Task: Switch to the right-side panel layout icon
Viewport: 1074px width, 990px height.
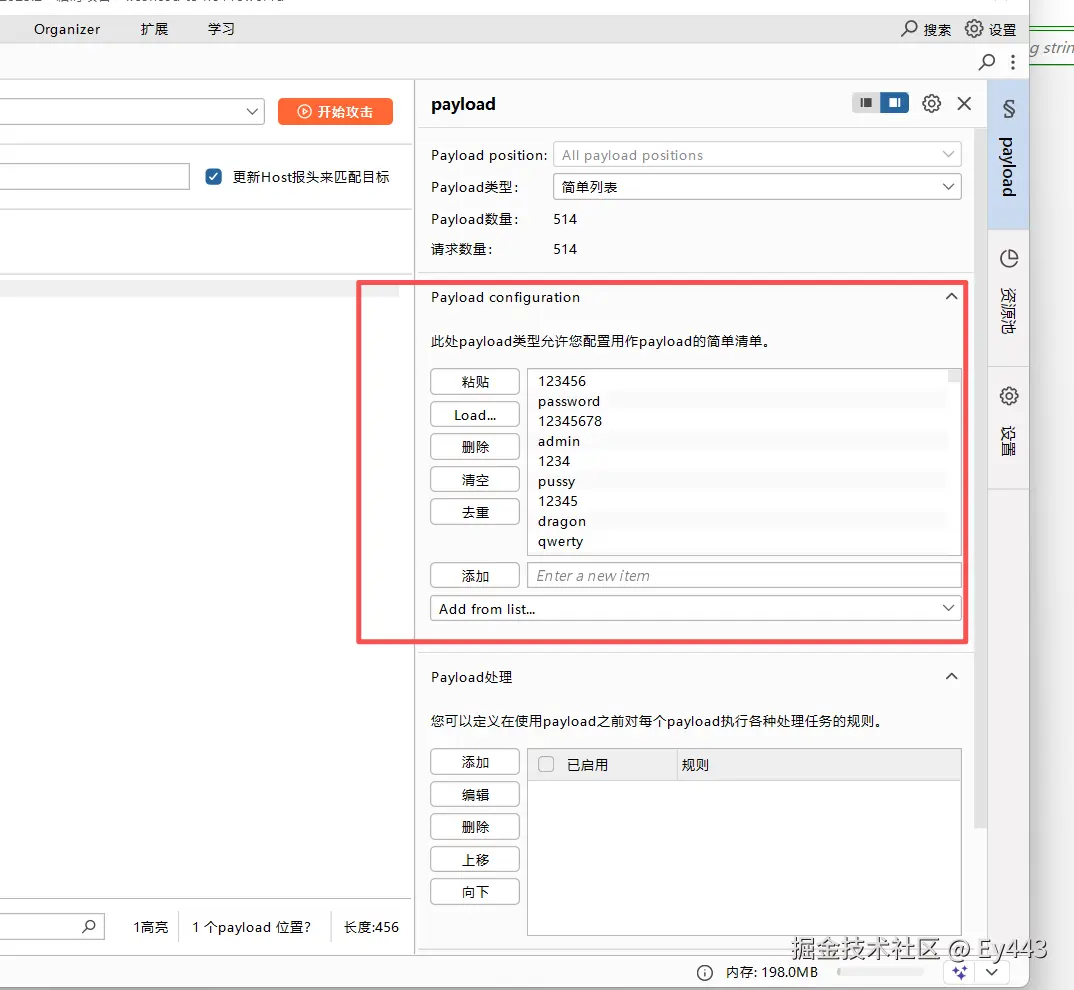Action: click(895, 103)
